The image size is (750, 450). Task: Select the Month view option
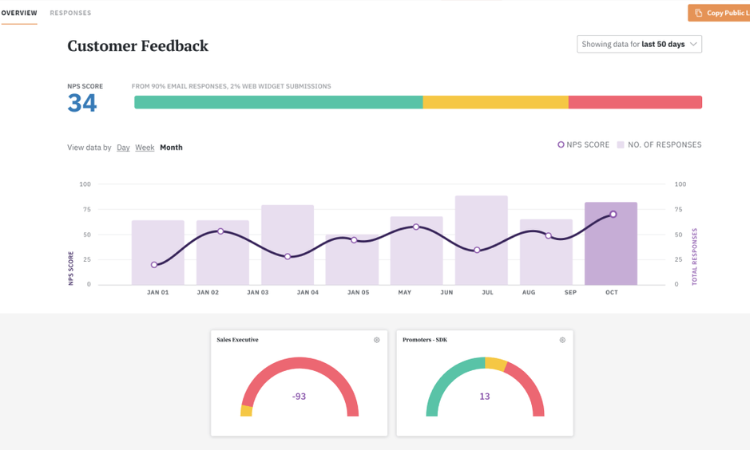point(171,147)
